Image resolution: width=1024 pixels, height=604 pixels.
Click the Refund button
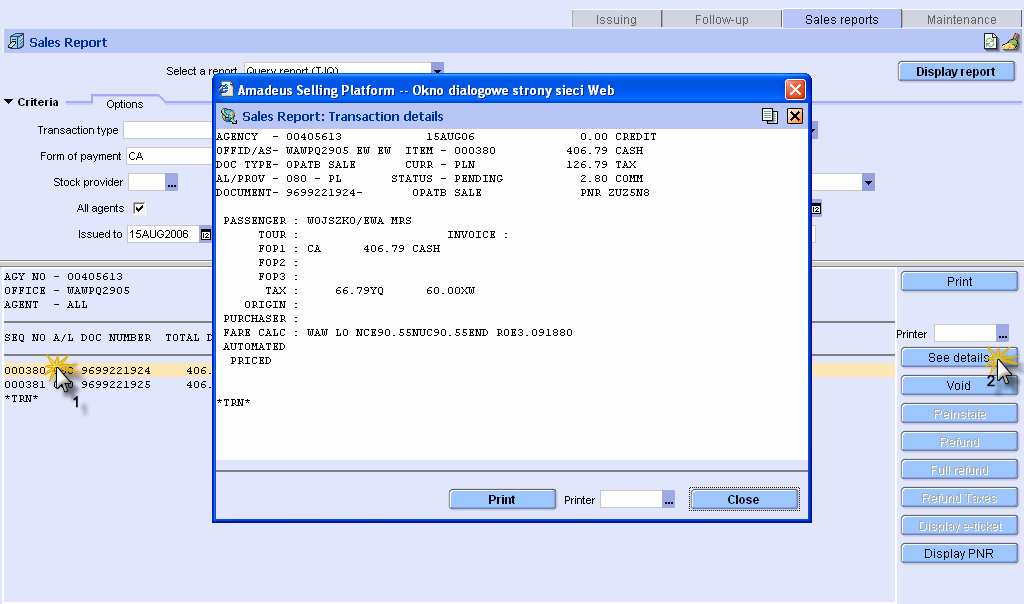[x=959, y=442]
